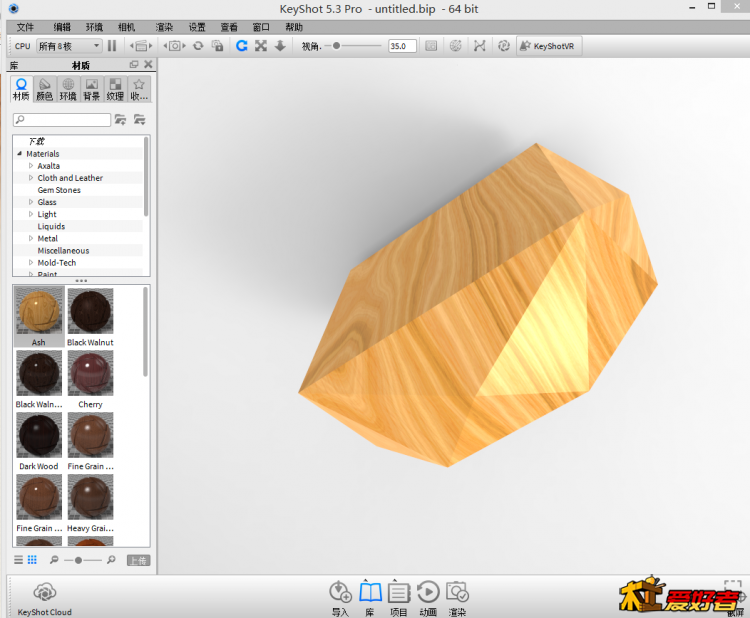This screenshot has height=618, width=750.
Task: Click the down arrow toolbar icon
Action: [x=280, y=46]
